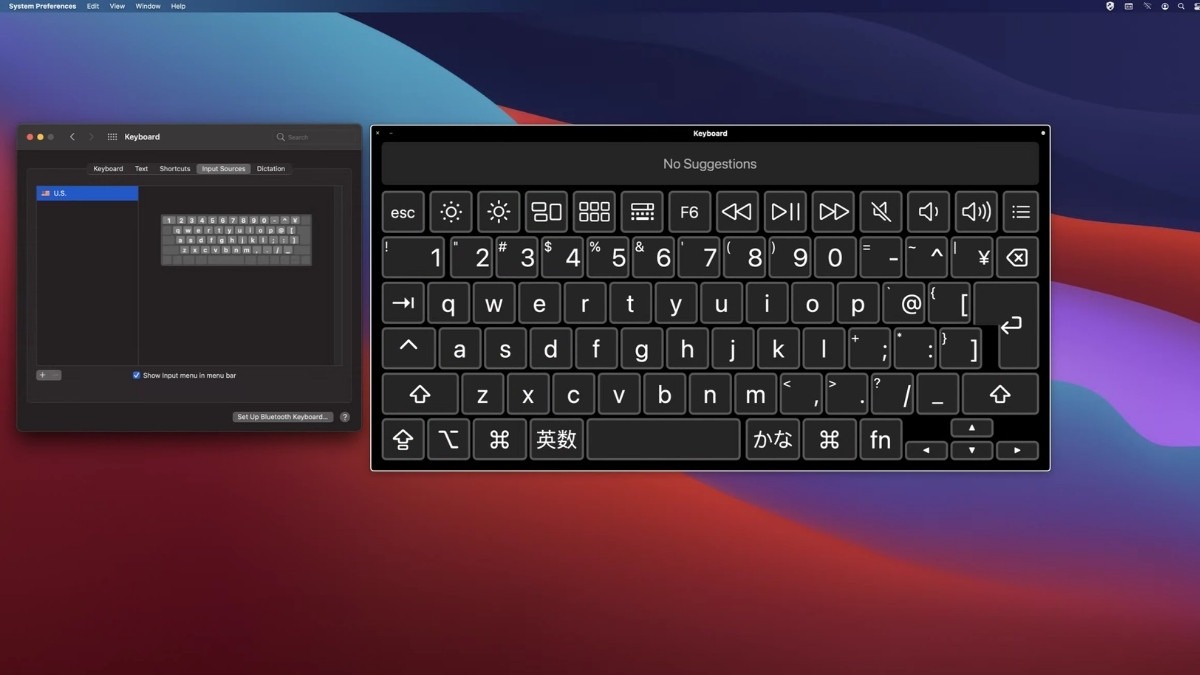Tap the number 5 key
Viewport: 1200px width, 675px height.
click(607, 258)
